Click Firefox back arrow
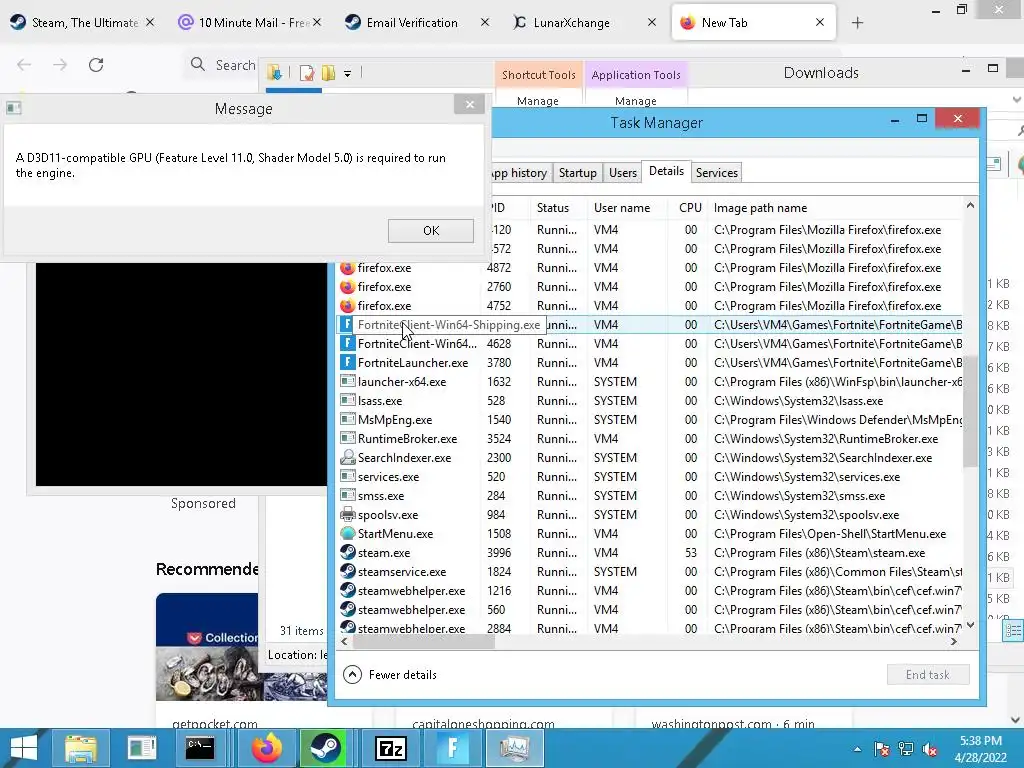The width and height of the screenshot is (1024, 768). pyautogui.click(x=24, y=65)
